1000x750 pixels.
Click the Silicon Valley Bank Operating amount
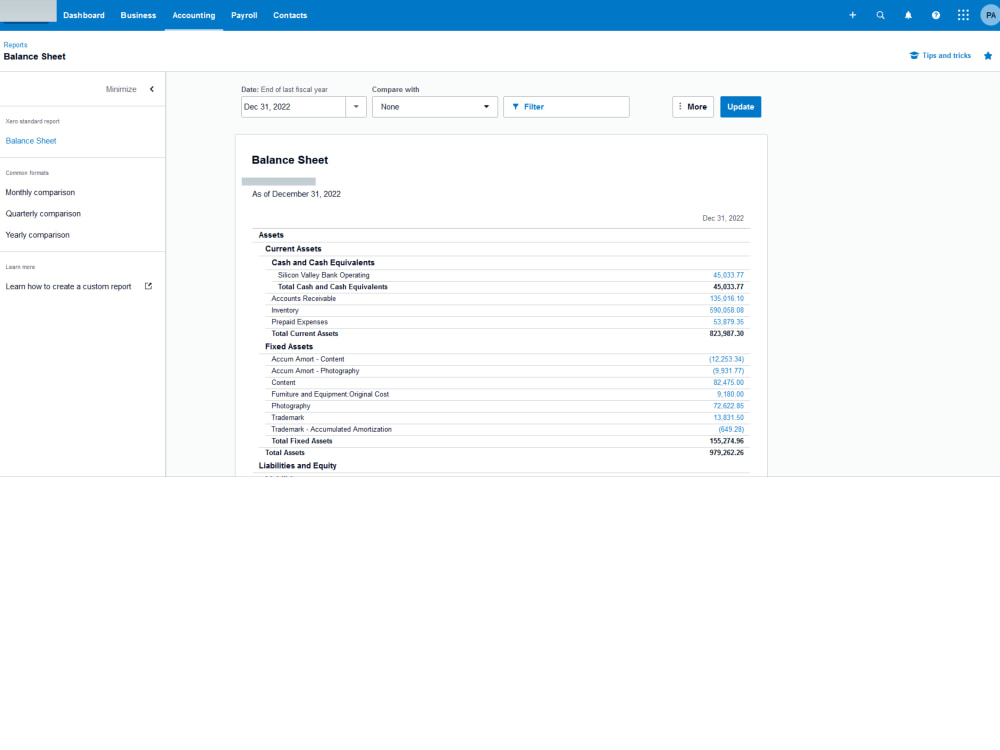coord(728,275)
